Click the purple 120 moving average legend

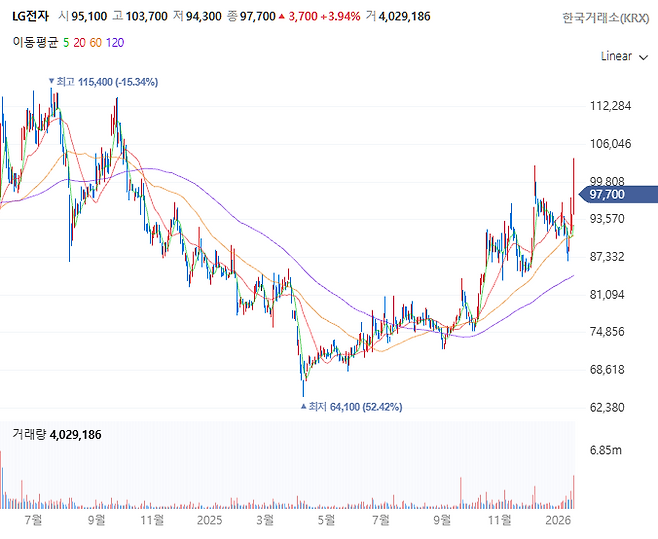point(115,42)
